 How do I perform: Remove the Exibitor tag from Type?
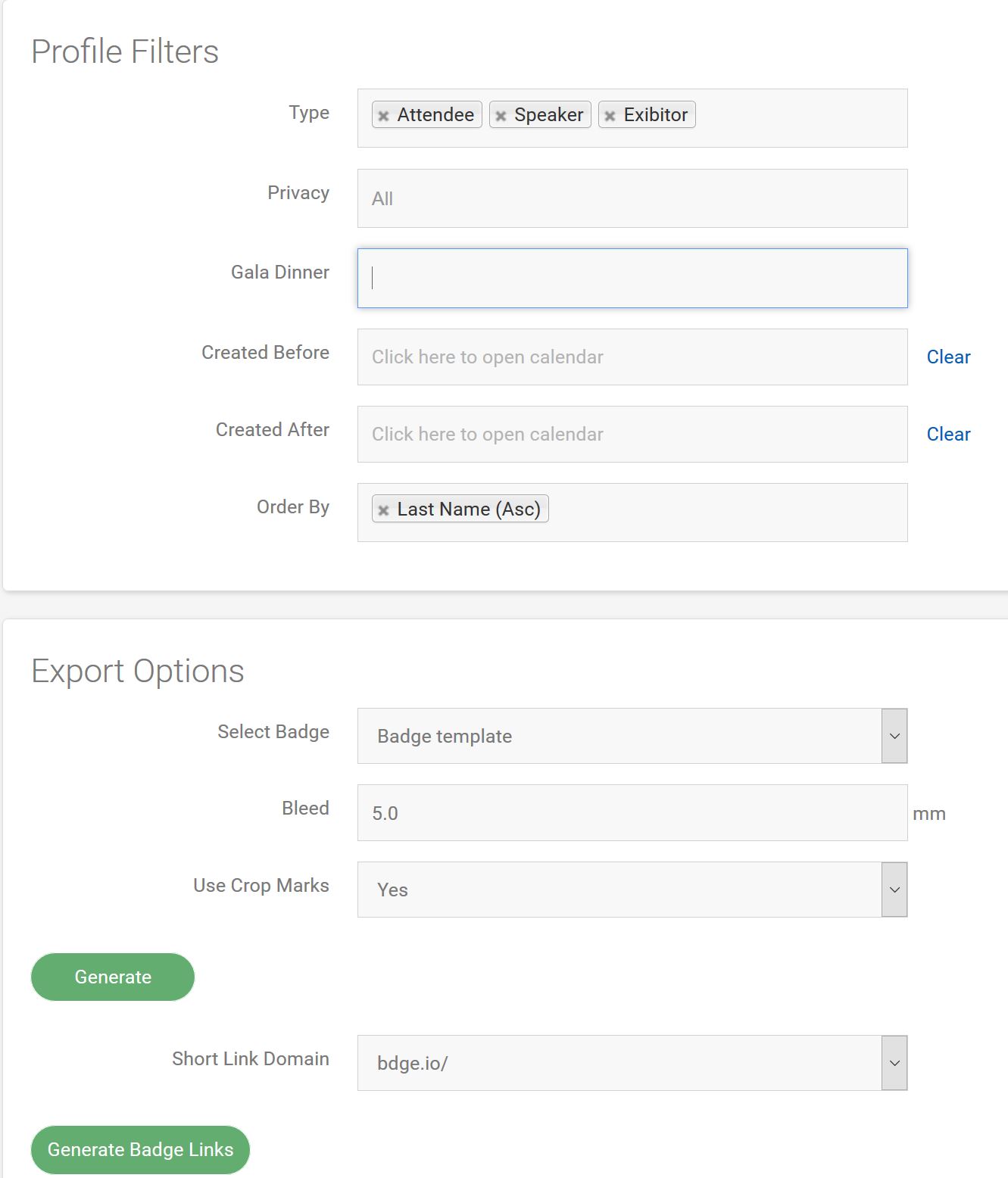(610, 116)
